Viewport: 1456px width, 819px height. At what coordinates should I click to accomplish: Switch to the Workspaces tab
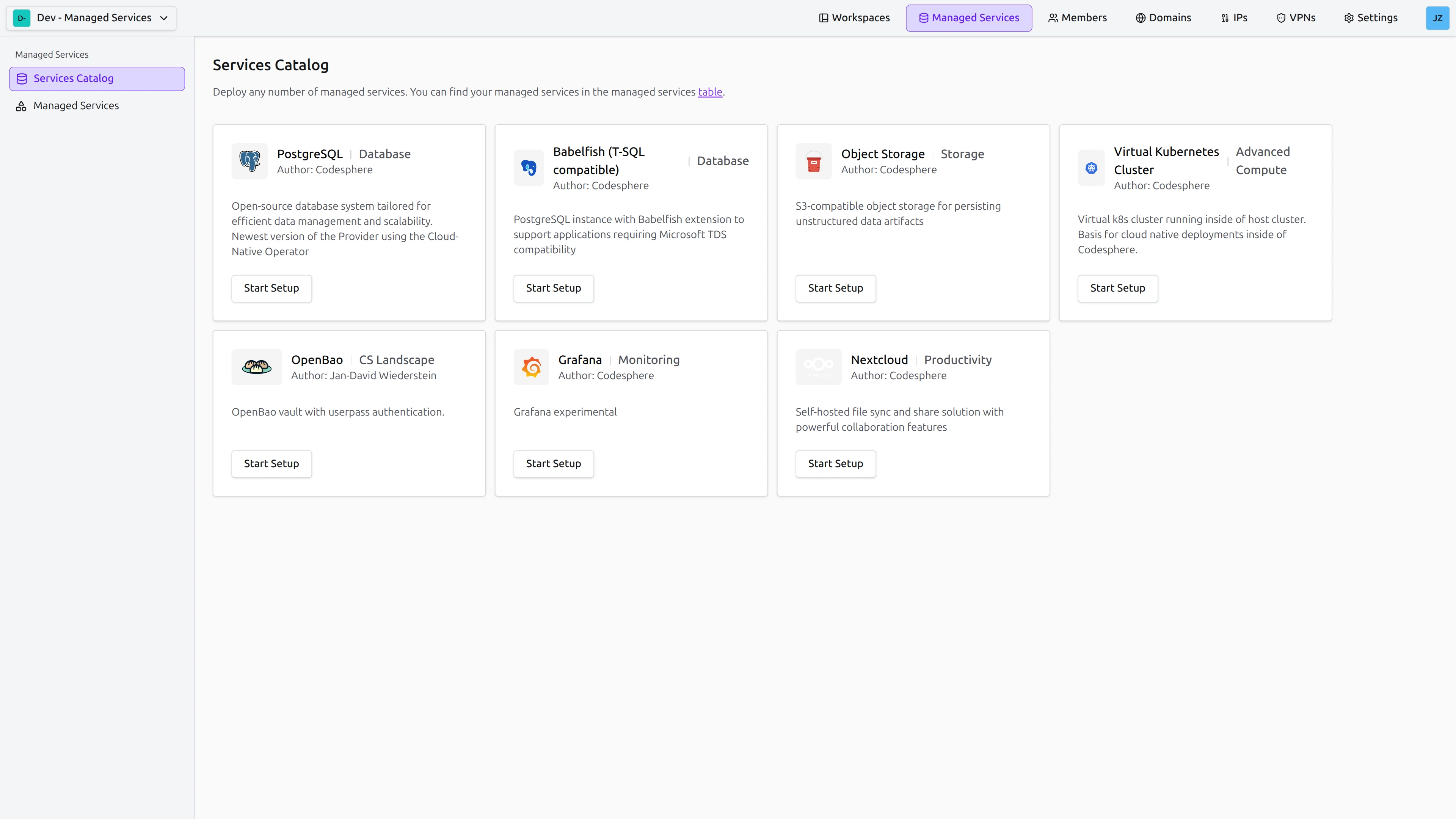click(854, 17)
